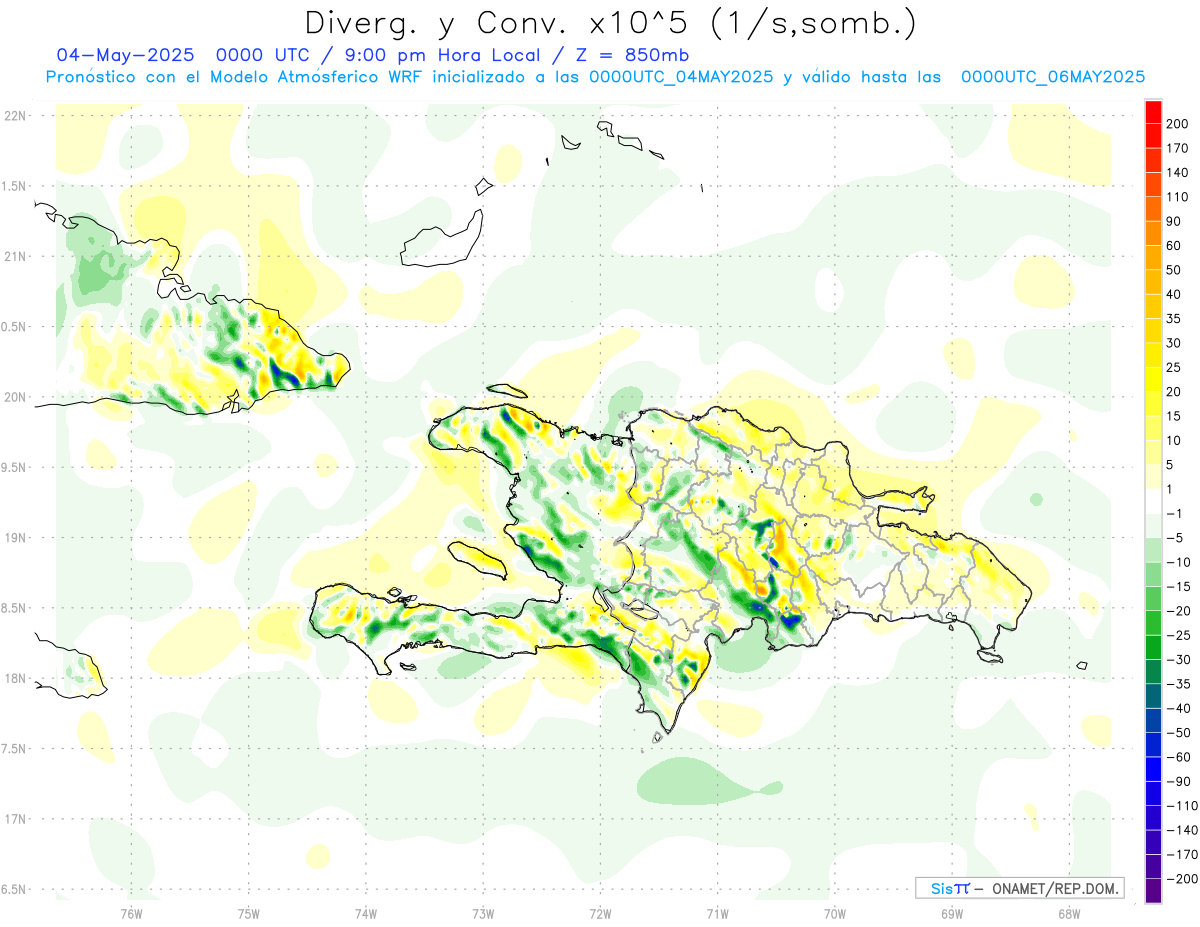1200x927 pixels.
Task: Click the "18N" latitude label
Action: (15, 678)
